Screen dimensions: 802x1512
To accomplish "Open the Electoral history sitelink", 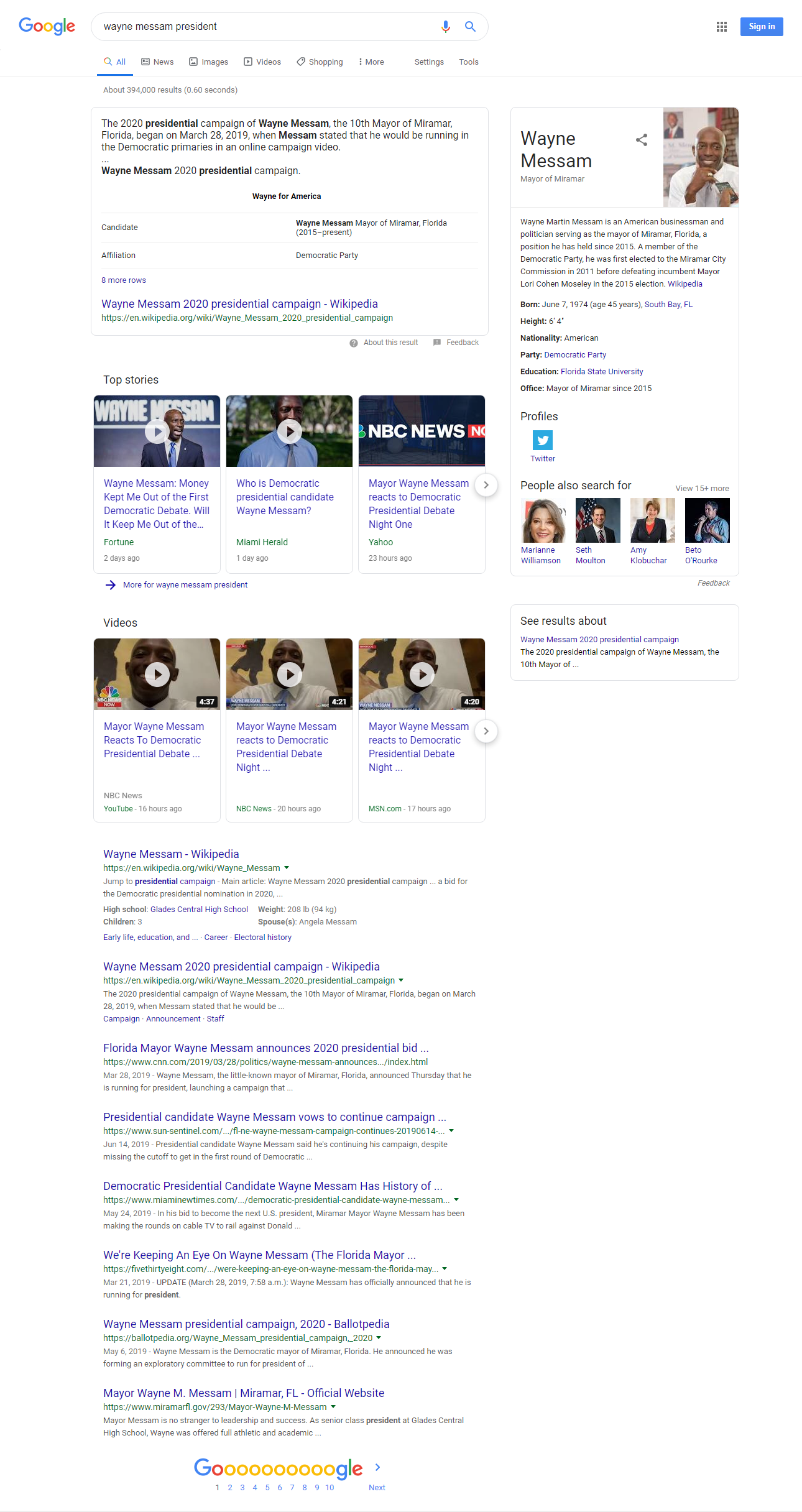I will point(262,938).
